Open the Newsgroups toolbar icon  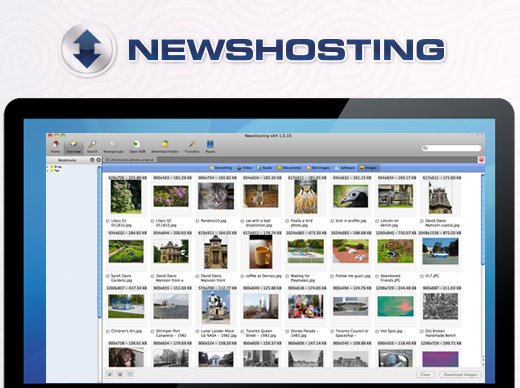(113, 146)
